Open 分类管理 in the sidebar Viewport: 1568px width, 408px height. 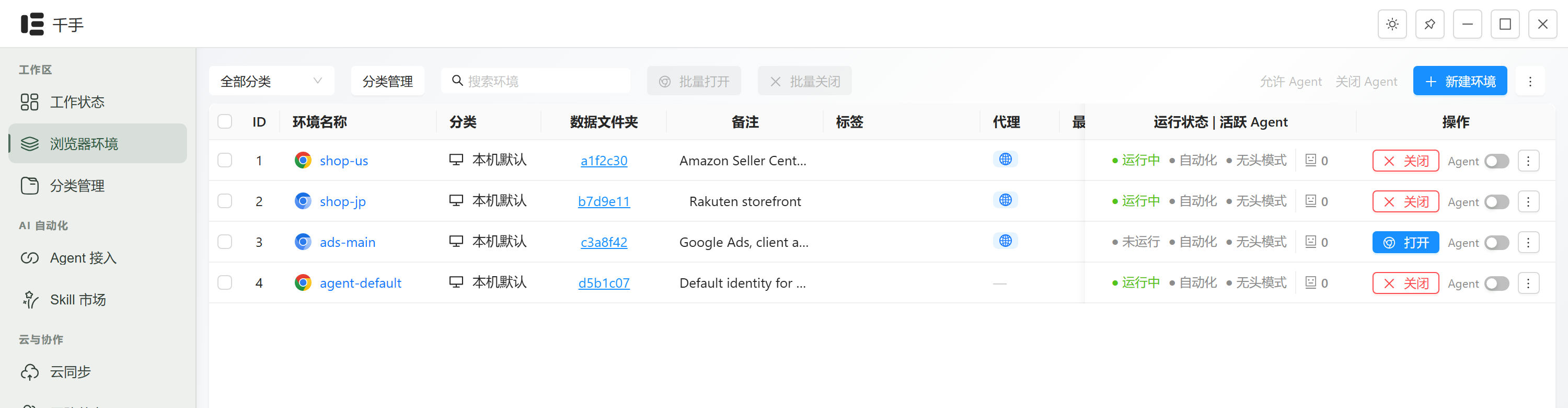pyautogui.click(x=97, y=186)
